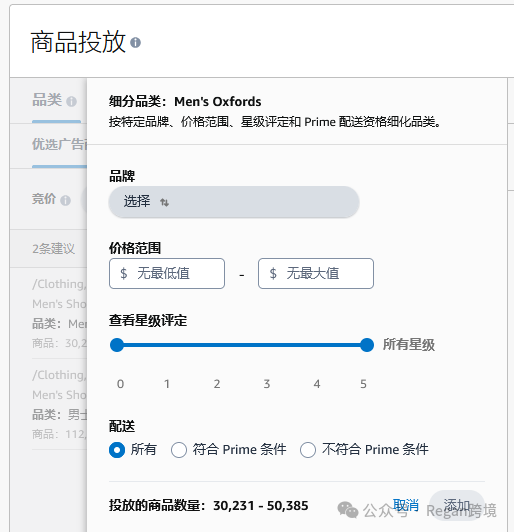Select 符合 Prime 条件 radio option
The width and height of the screenshot is (514, 532).
[179, 450]
